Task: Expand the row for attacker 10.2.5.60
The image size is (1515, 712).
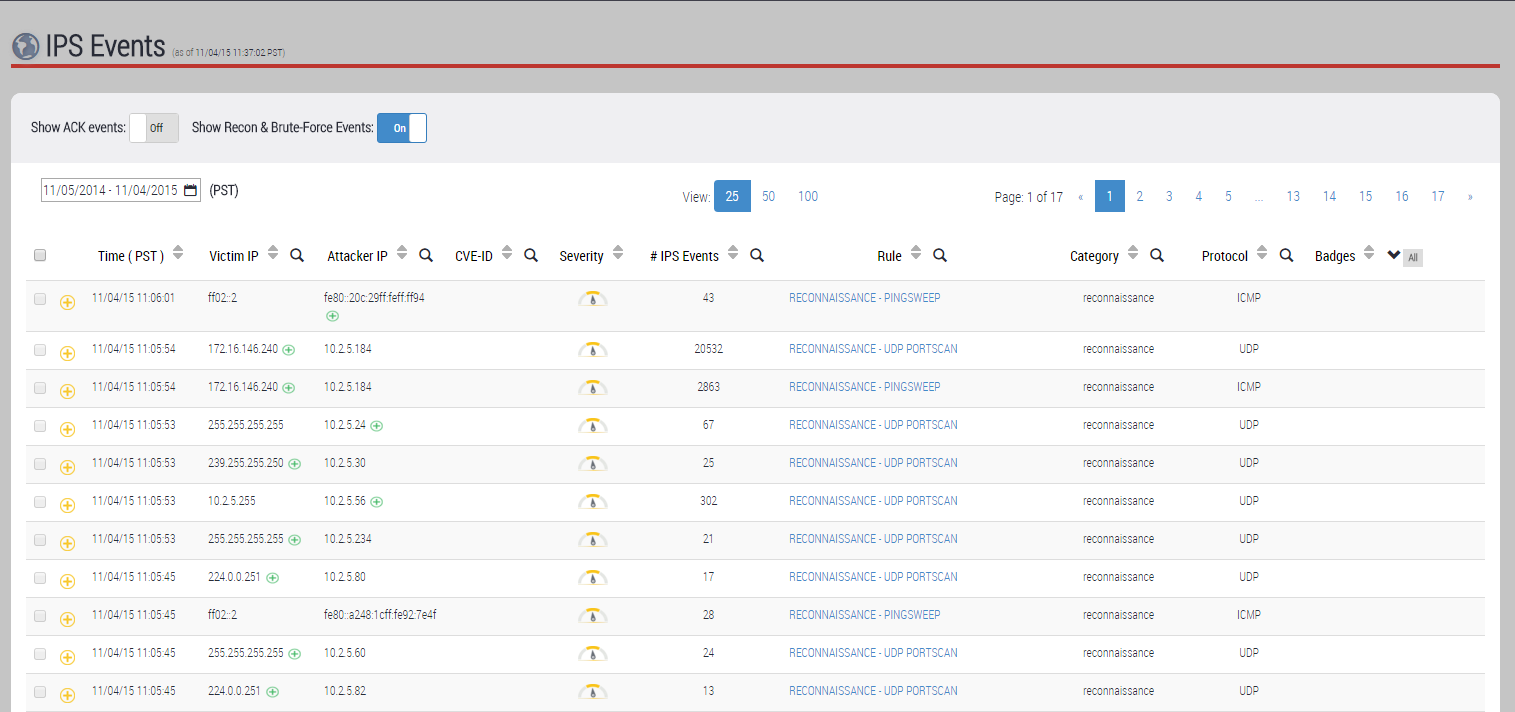Action: (68, 657)
